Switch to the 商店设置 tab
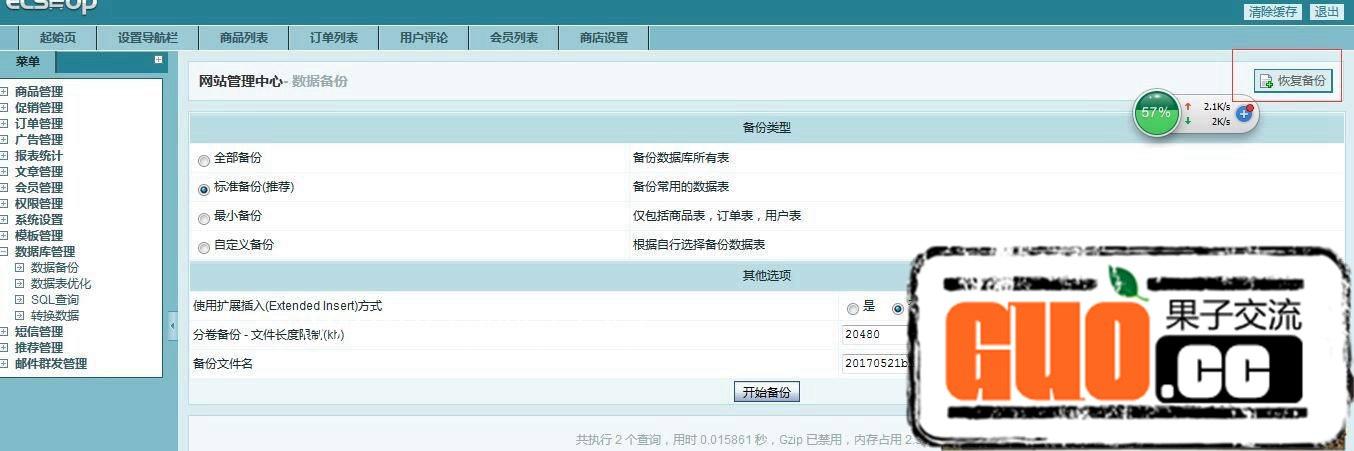Viewport: 1354px width, 451px height. (604, 38)
